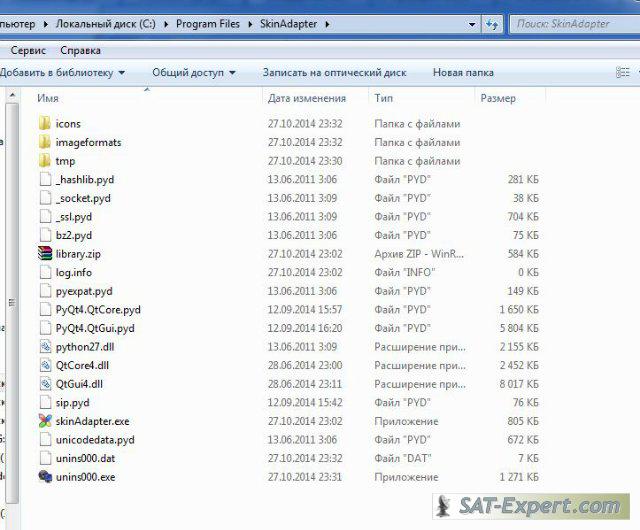Screen dimensions: 640x530
Task: Click the 12.09.2014 16:20 date cell
Action: click(x=305, y=328)
